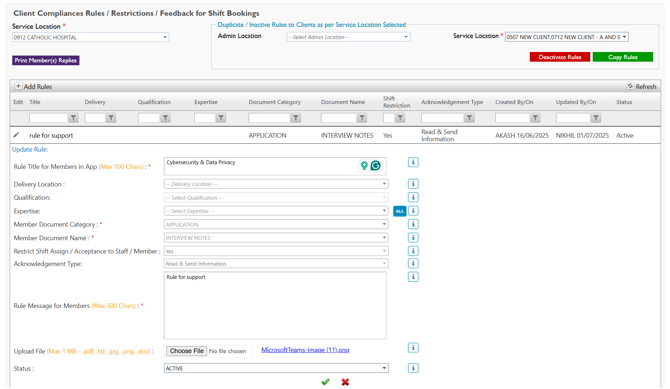This screenshot has width=670, height=389.
Task: Click the Grammarly icon in Rule Title field
Action: [x=375, y=165]
